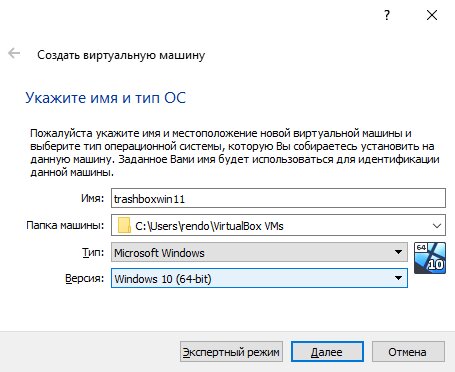Open the Windows 10 (64-bit) version dropdown
Screen dimensions: 455x372
click(x=259, y=278)
